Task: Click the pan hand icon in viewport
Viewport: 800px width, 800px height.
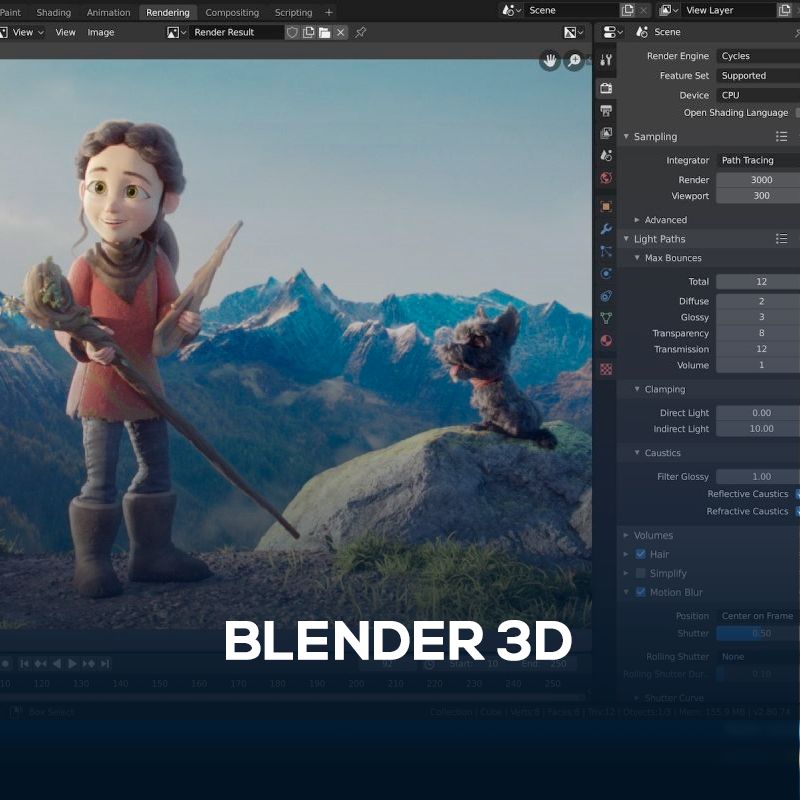Action: pyautogui.click(x=550, y=61)
